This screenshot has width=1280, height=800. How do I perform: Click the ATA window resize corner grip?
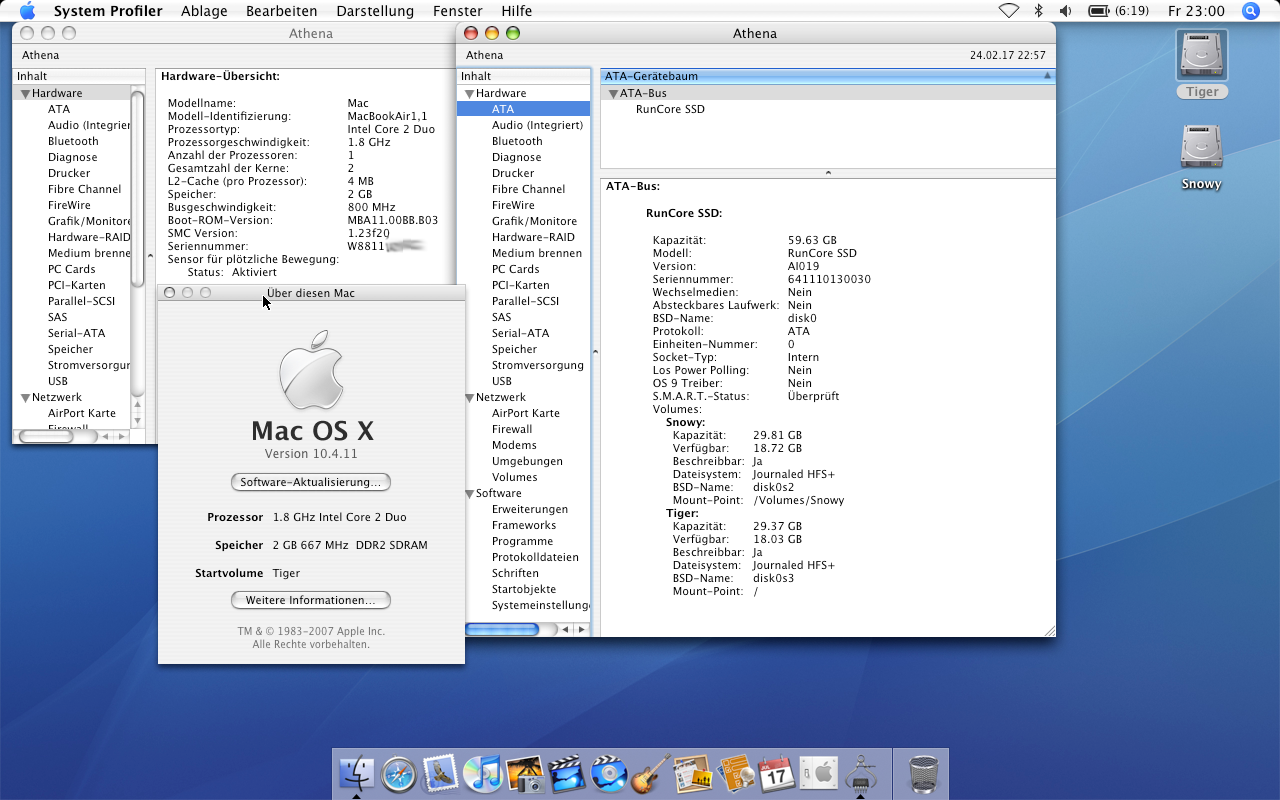(x=1049, y=630)
